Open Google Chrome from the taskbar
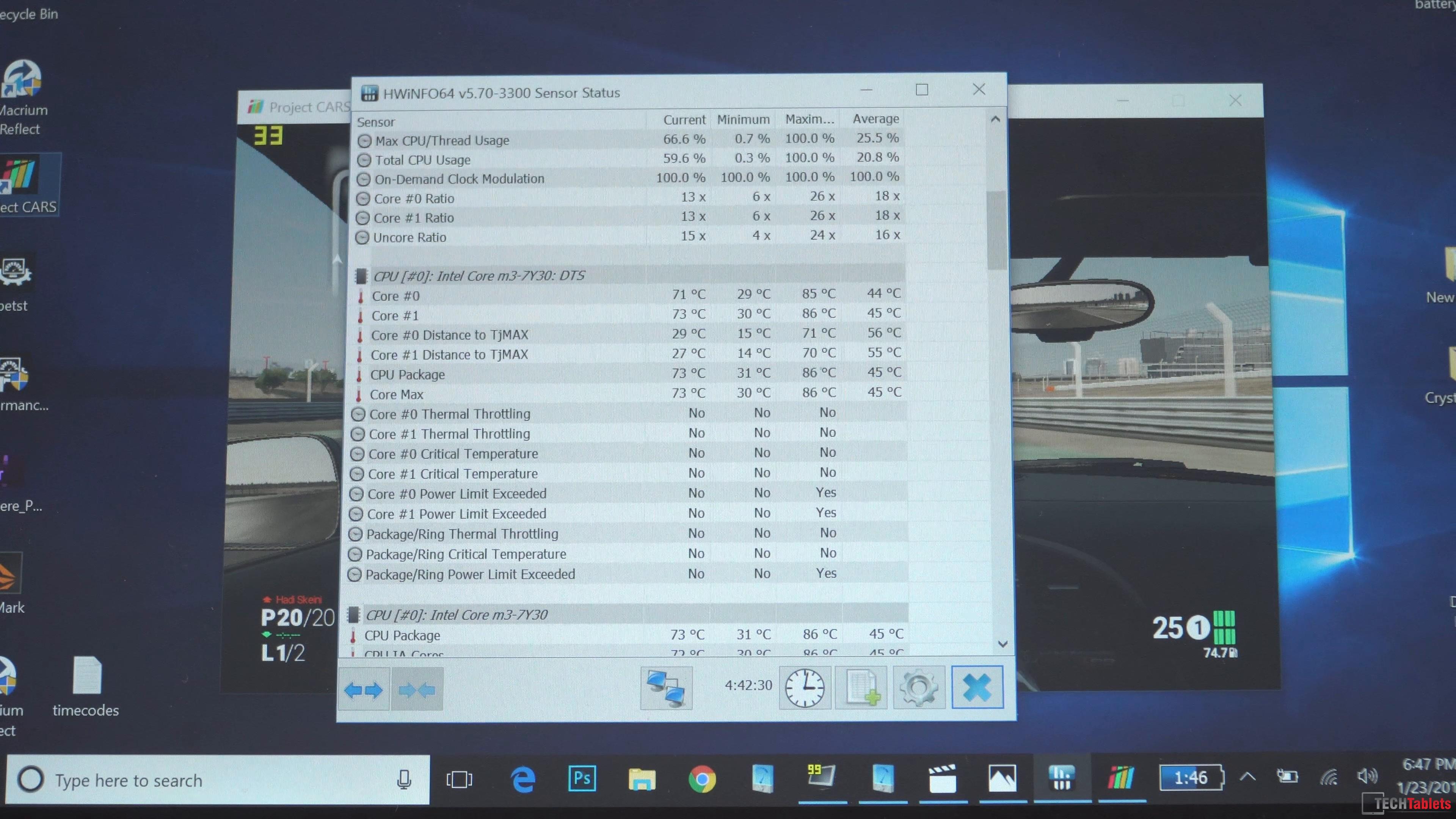Viewport: 1456px width, 819px height. (702, 780)
